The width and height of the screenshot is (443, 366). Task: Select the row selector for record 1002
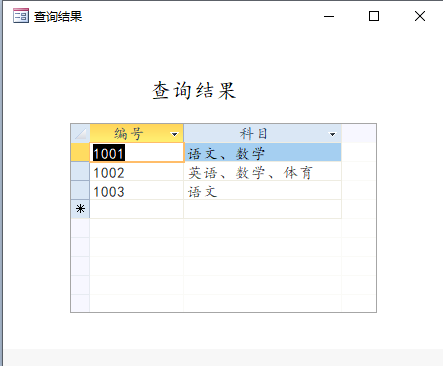(x=80, y=172)
